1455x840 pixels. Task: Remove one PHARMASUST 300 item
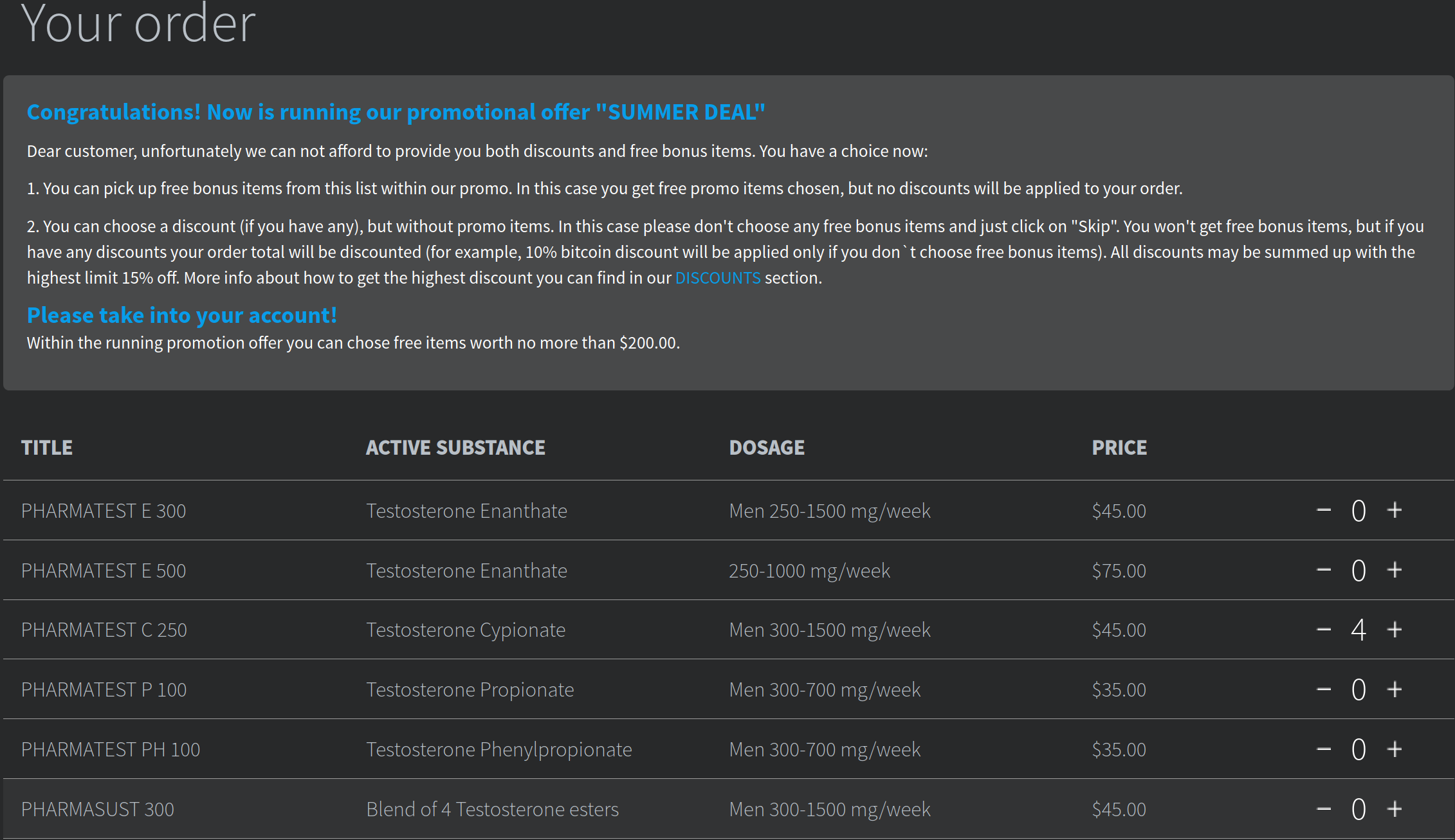1324,809
